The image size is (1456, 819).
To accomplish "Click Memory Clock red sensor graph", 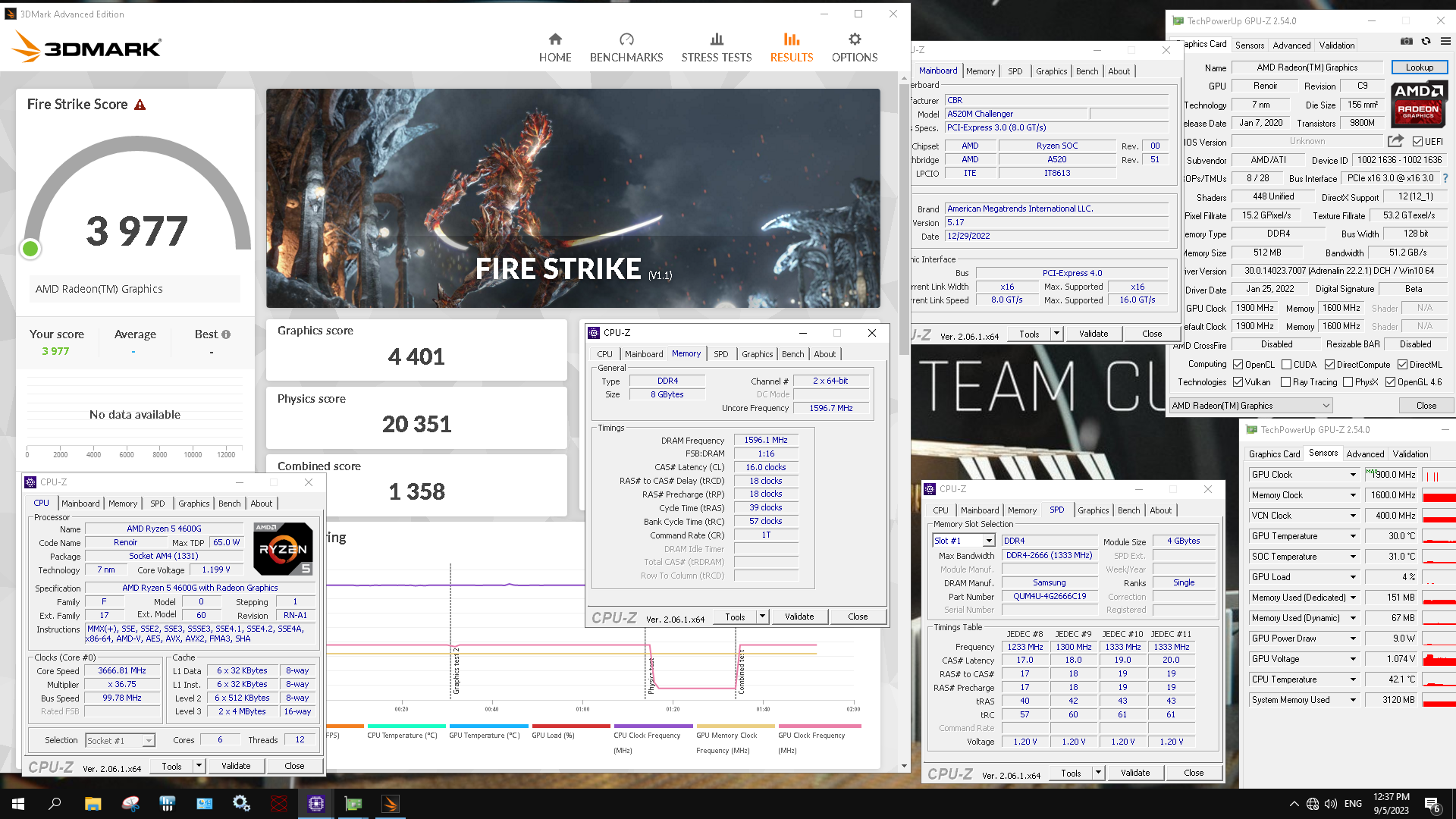I will (1439, 496).
